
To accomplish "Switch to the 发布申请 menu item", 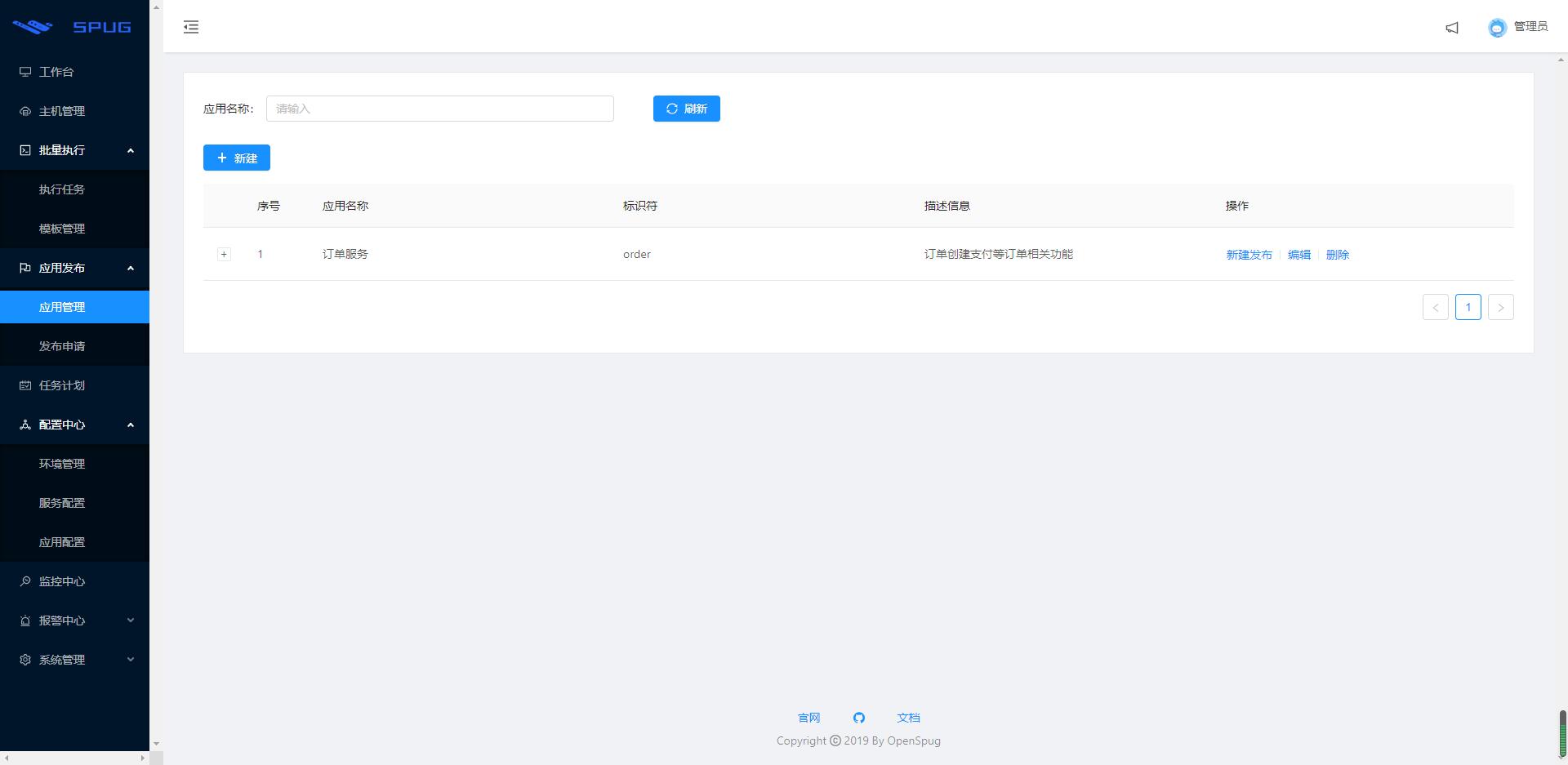I will [62, 346].
